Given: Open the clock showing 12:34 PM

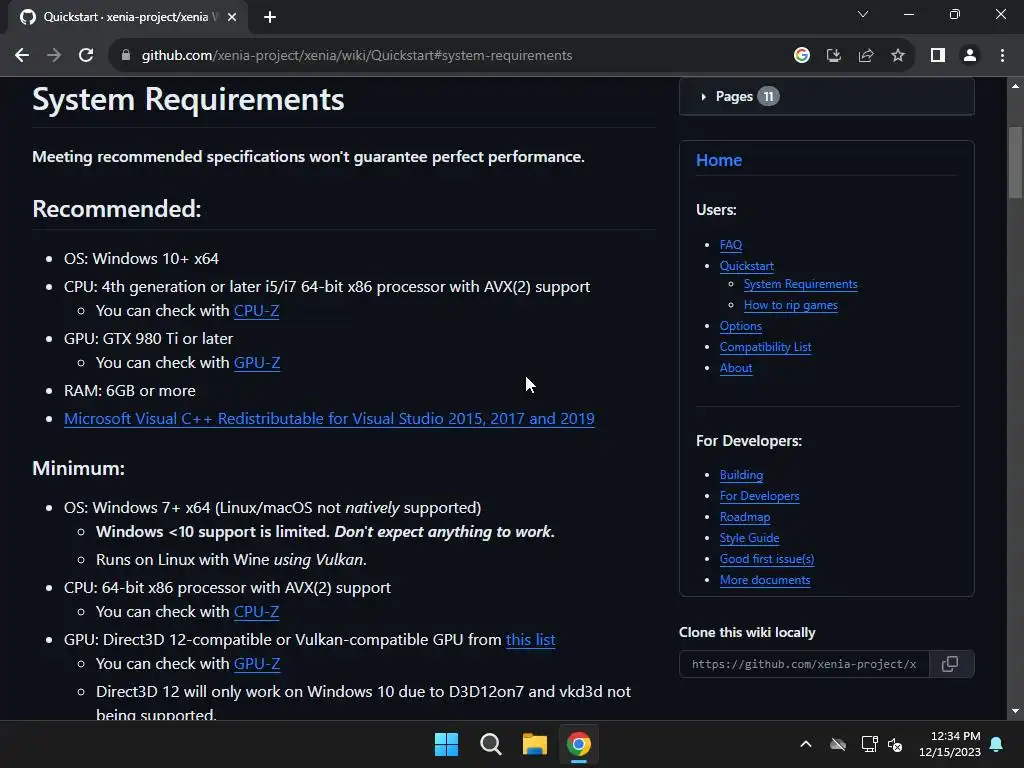Looking at the screenshot, I should click(x=950, y=744).
